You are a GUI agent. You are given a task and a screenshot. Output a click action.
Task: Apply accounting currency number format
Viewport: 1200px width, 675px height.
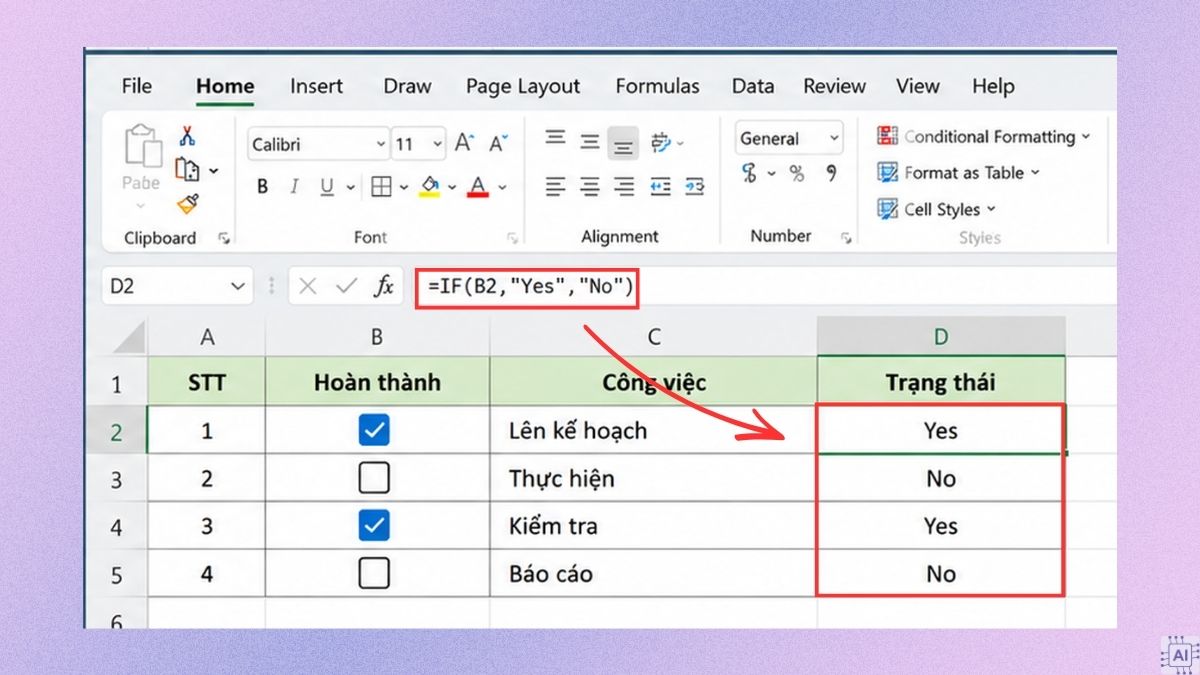pyautogui.click(x=750, y=174)
